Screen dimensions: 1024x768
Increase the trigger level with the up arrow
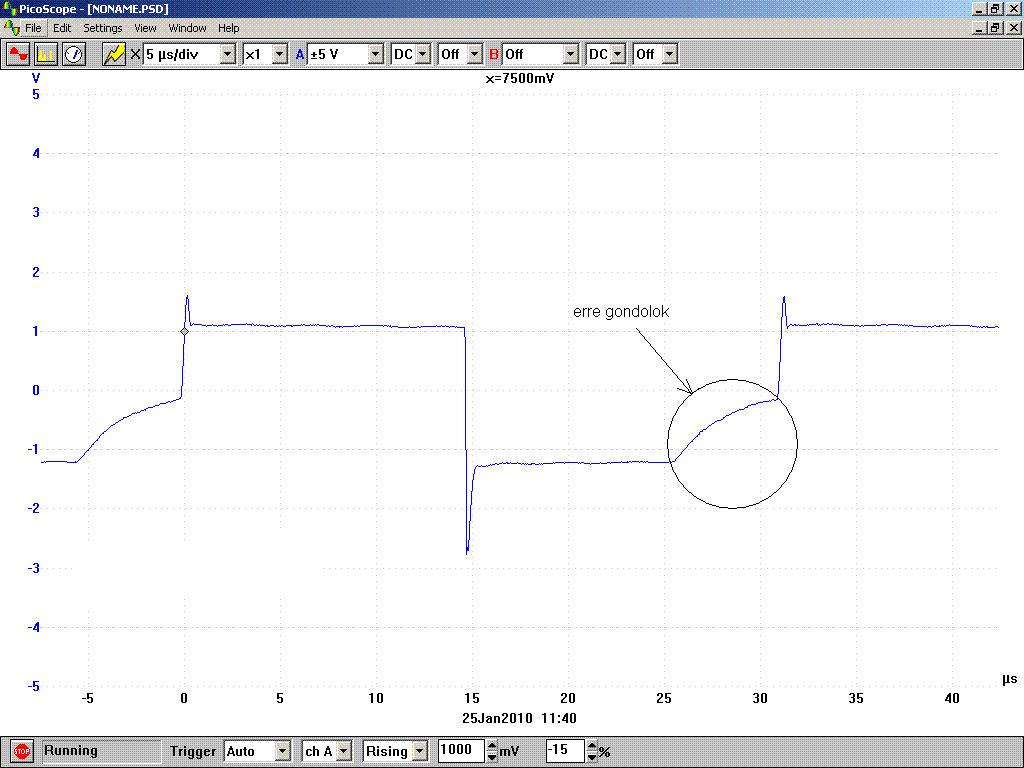click(492, 745)
